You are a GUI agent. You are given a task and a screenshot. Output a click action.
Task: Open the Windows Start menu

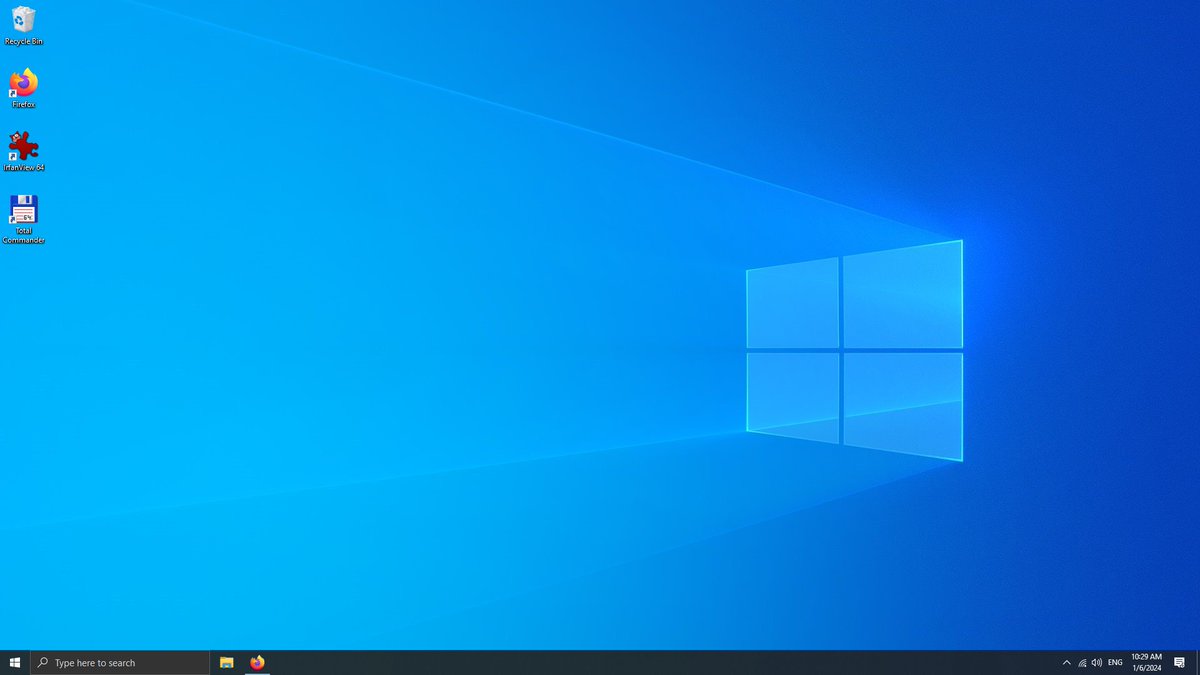coord(15,663)
